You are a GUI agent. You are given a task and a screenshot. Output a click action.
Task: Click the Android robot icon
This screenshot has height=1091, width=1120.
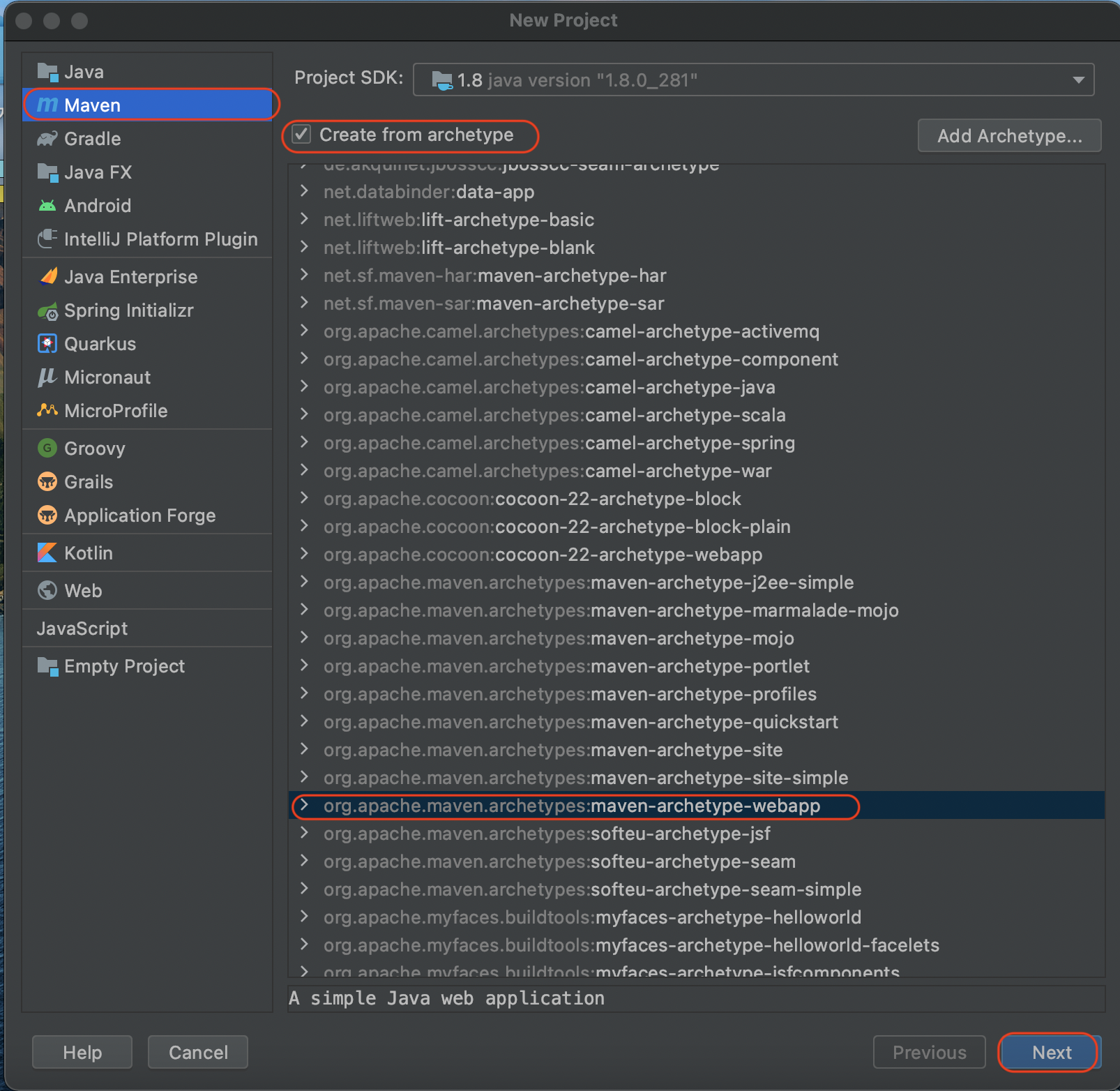47,206
